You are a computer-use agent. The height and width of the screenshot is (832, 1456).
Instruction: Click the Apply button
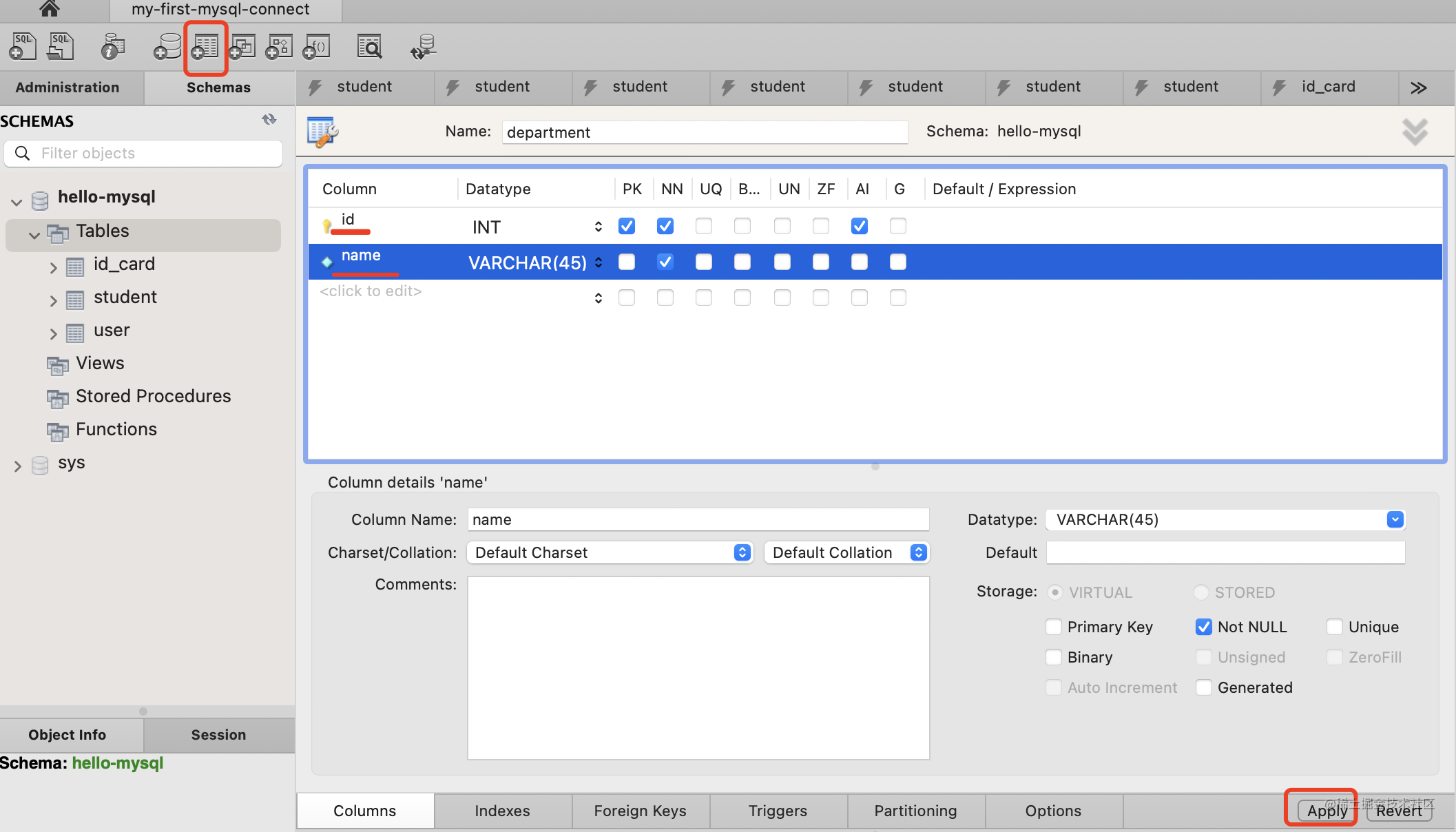click(1327, 811)
